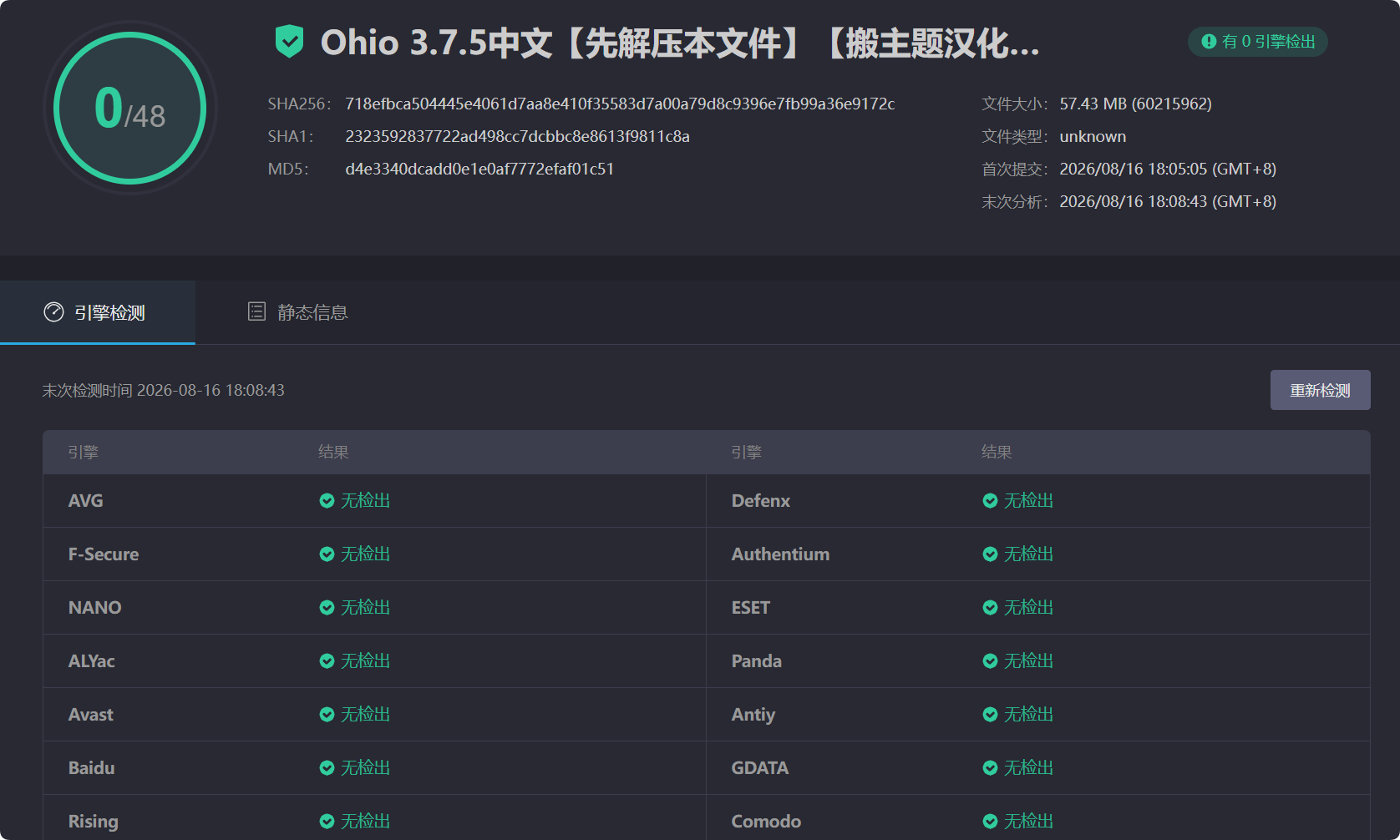The image size is (1400, 840).
Task: Click the ALYac engine name
Action: point(92,660)
